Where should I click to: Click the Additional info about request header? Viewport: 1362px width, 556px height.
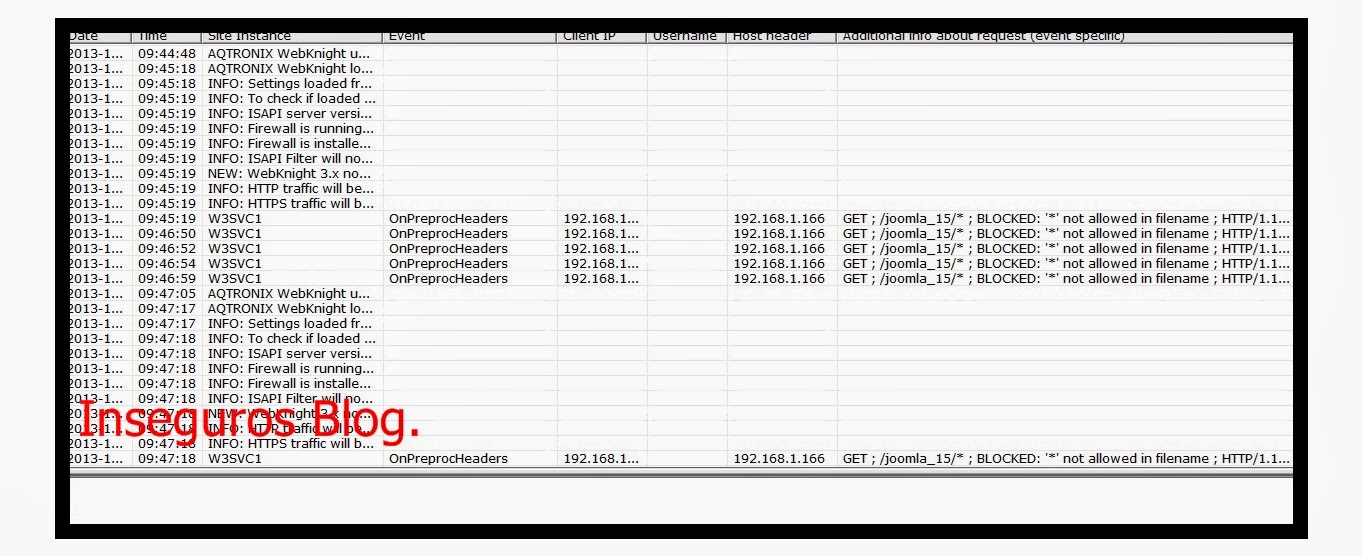(1064, 37)
